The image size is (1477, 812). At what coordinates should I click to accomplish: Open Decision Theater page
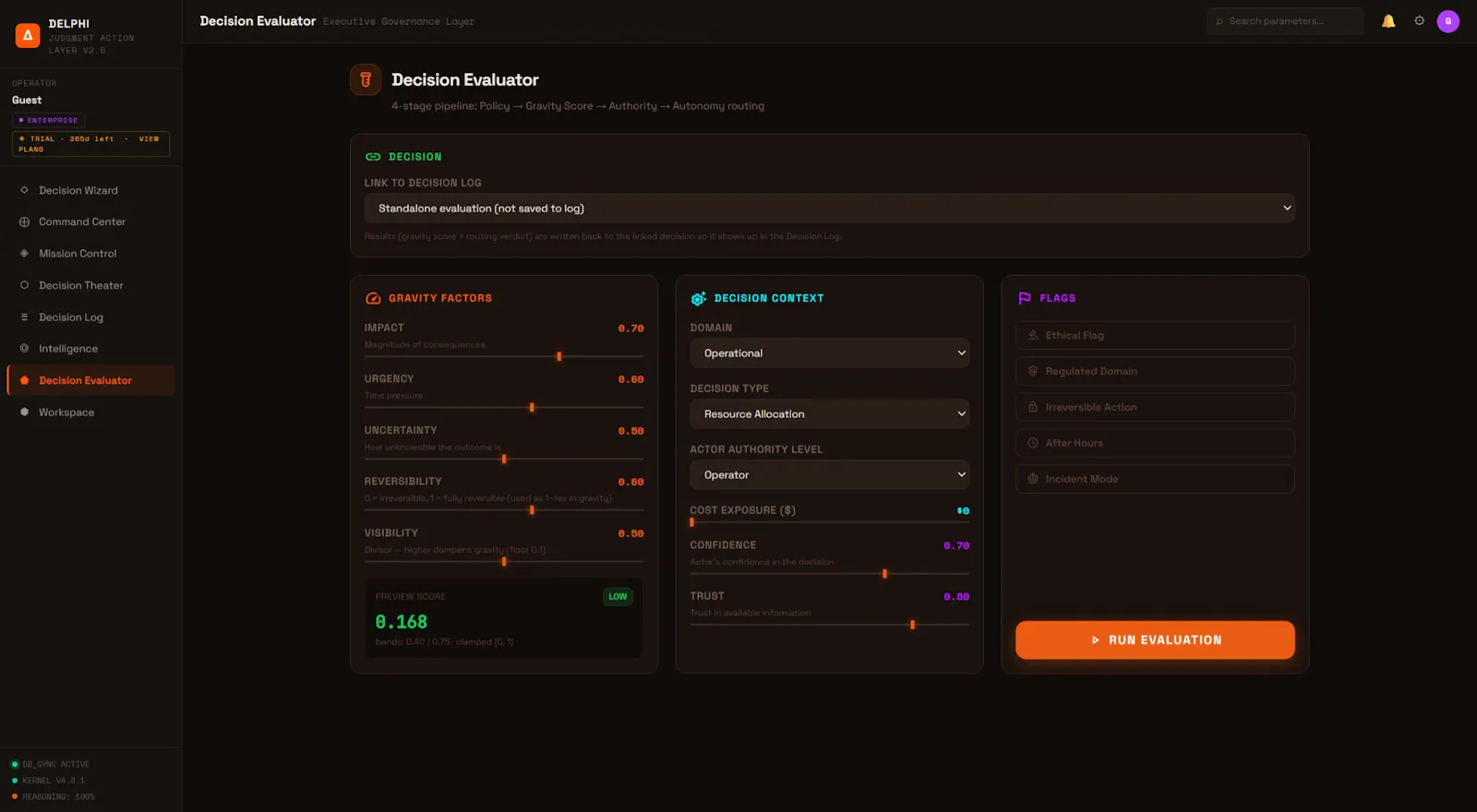[90, 285]
